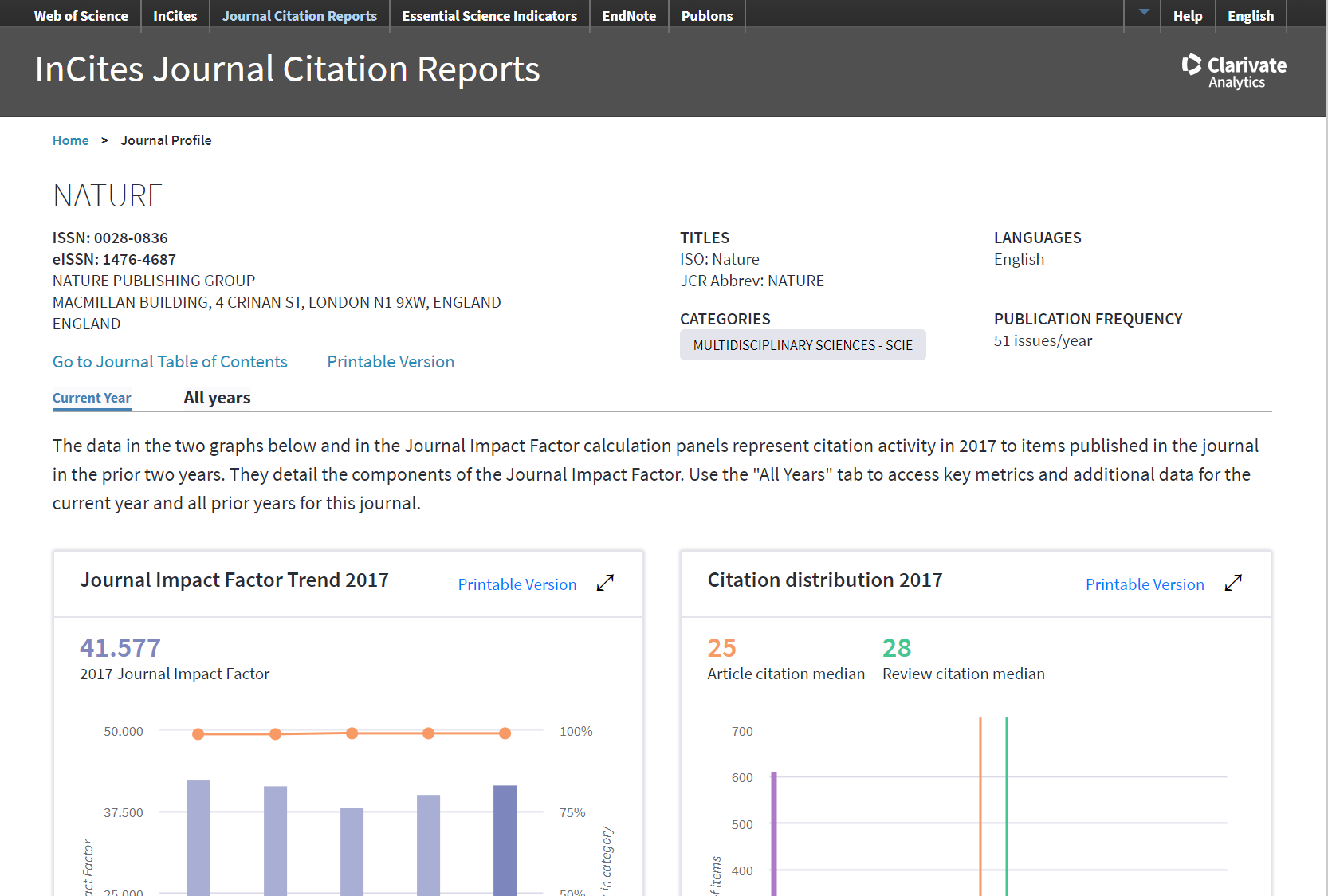
Task: Click the green review median line
Action: point(1007,807)
